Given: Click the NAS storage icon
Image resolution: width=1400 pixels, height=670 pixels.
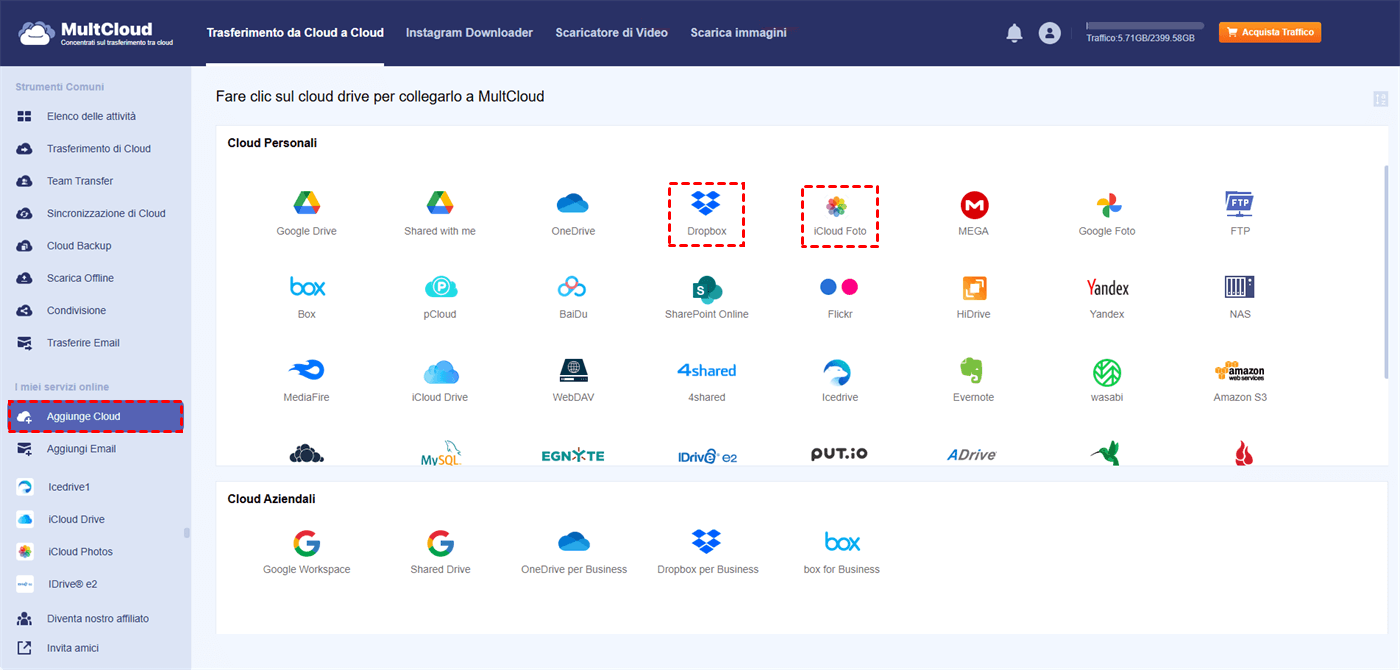Looking at the screenshot, I should pos(1240,288).
